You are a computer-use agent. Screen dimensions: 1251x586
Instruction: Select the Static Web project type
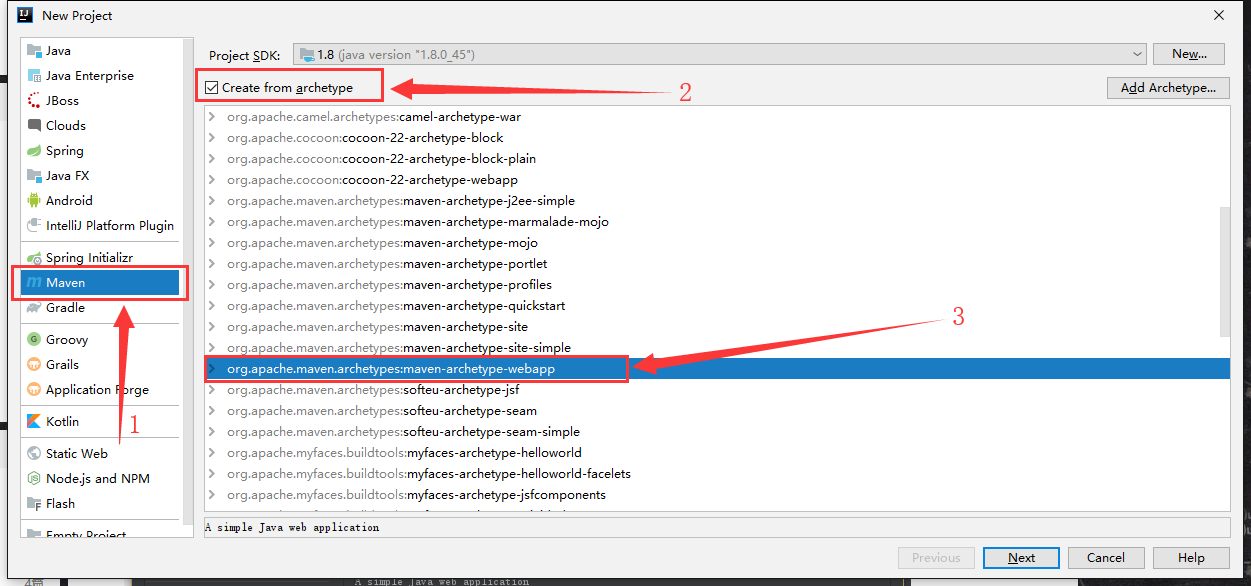pos(101,454)
